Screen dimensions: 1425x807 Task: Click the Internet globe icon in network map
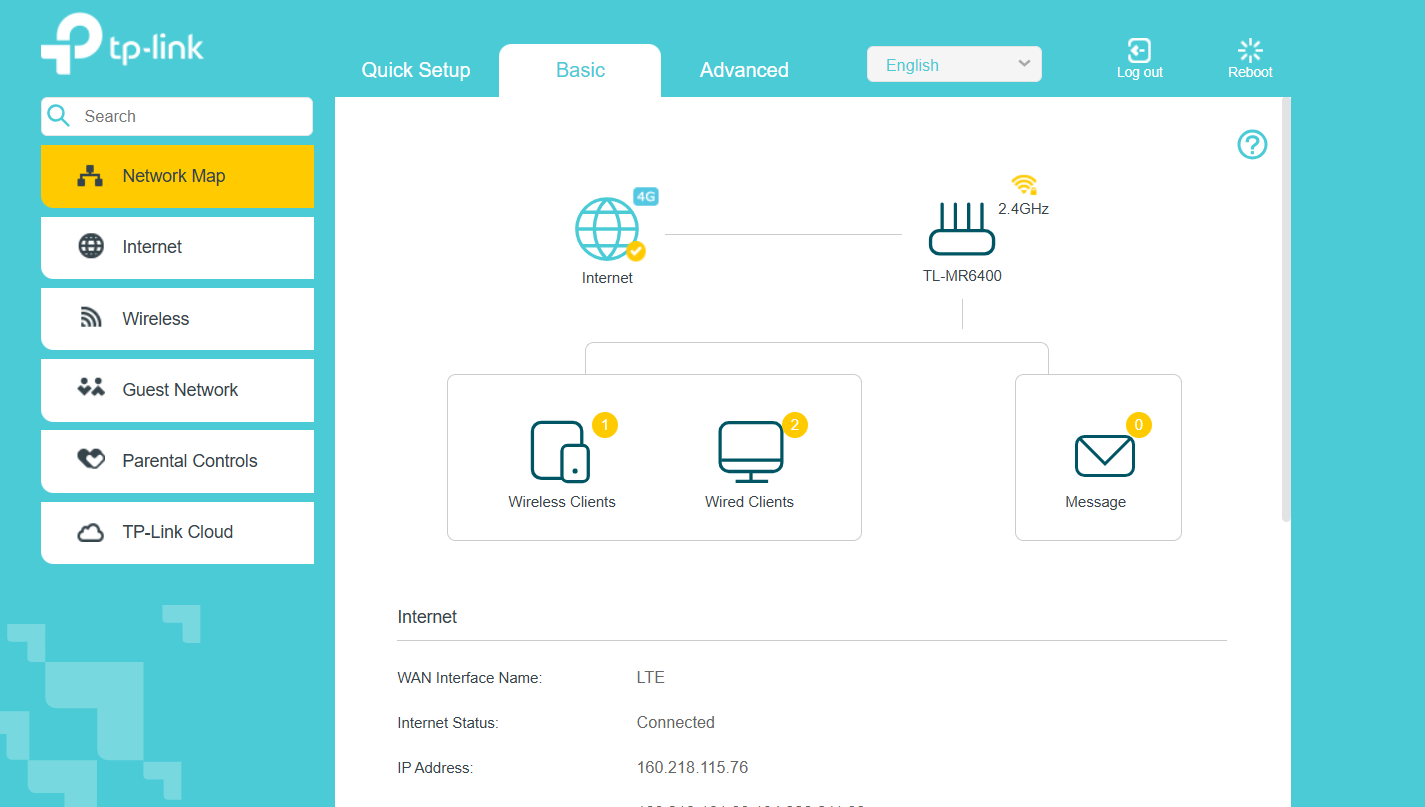pos(607,230)
